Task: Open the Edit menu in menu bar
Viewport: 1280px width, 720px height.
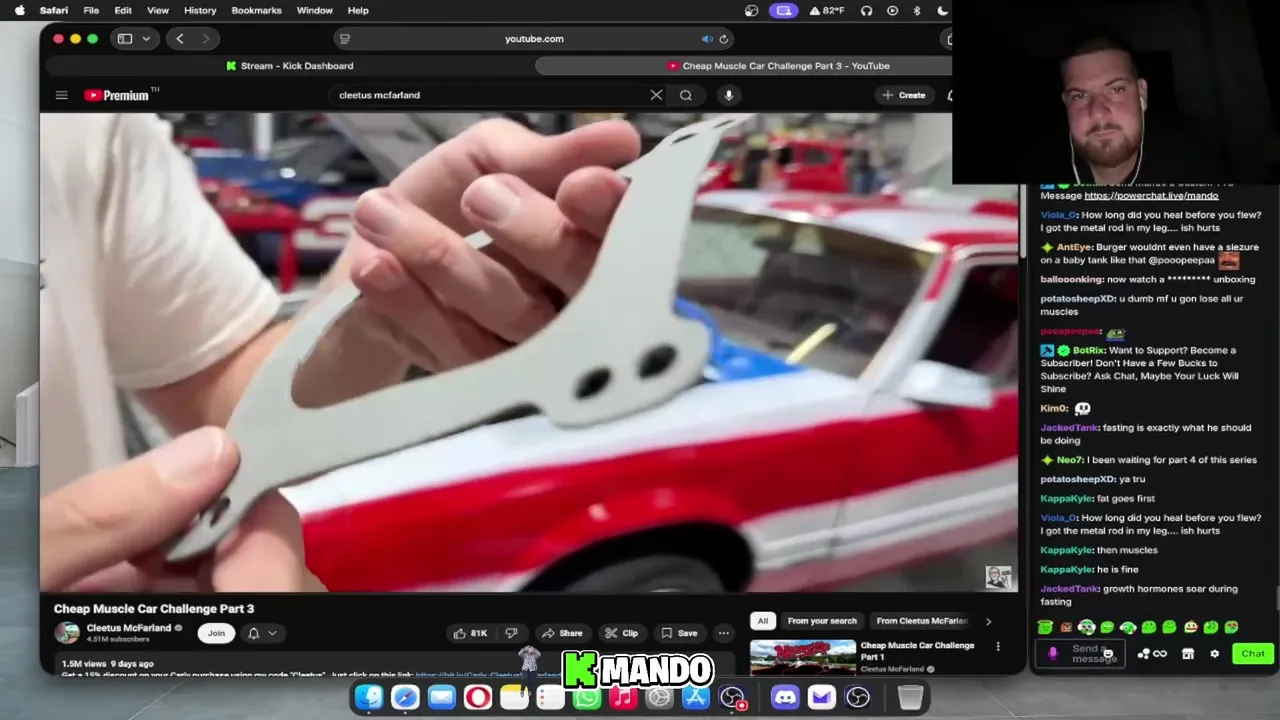Action: click(123, 10)
